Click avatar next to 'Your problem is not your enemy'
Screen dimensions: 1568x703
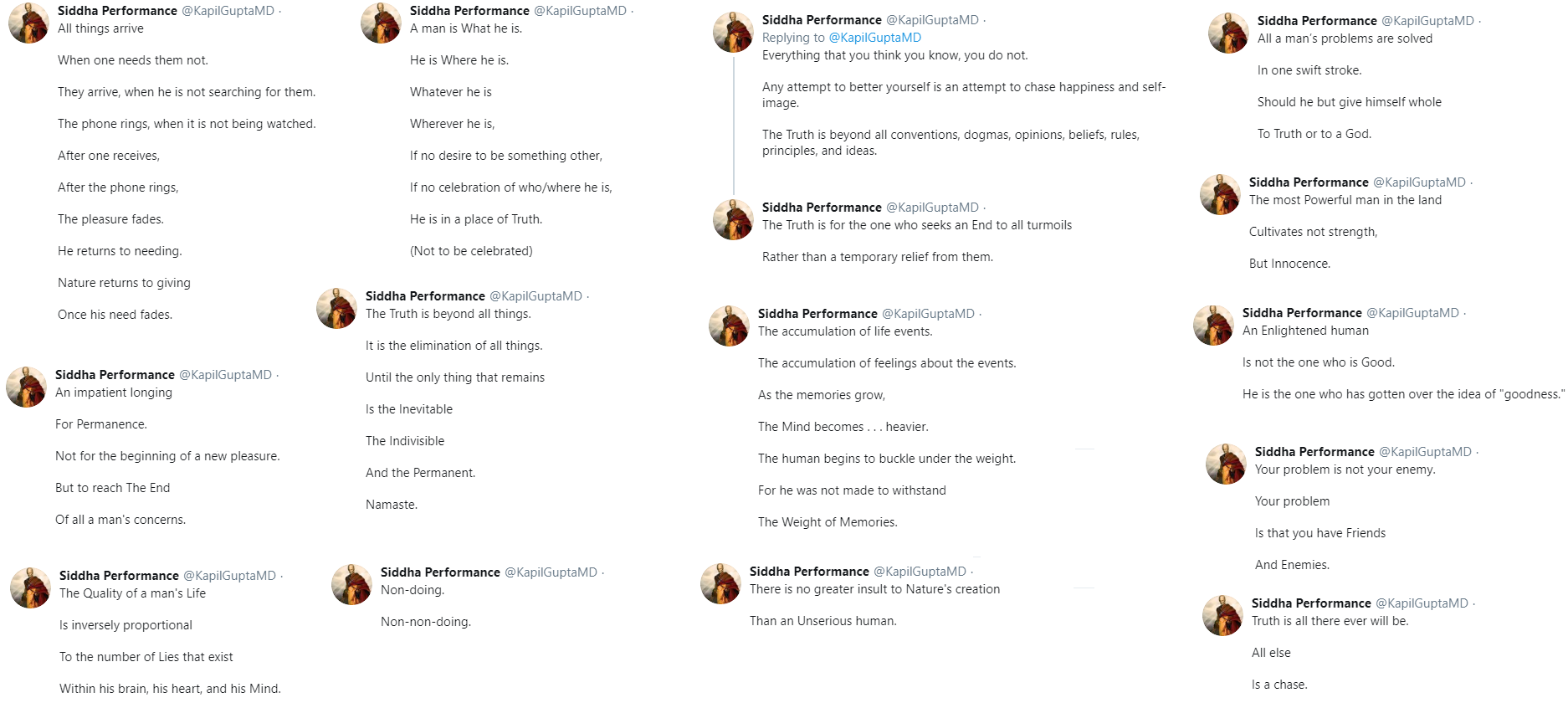point(1226,464)
